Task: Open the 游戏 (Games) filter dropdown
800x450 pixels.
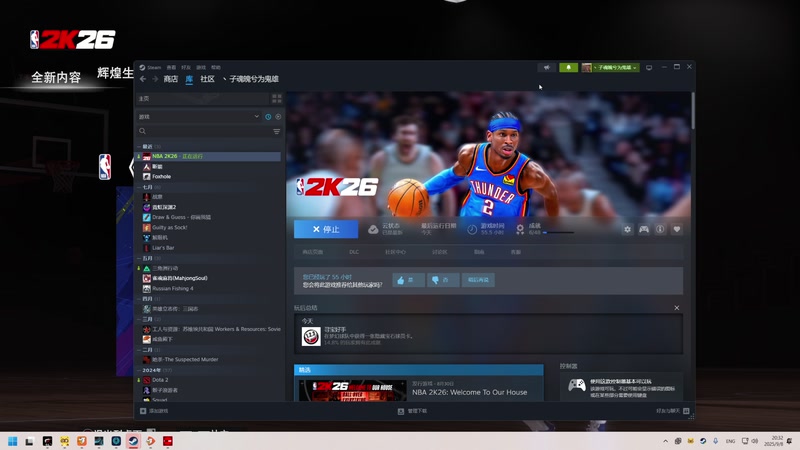Action: 199,117
